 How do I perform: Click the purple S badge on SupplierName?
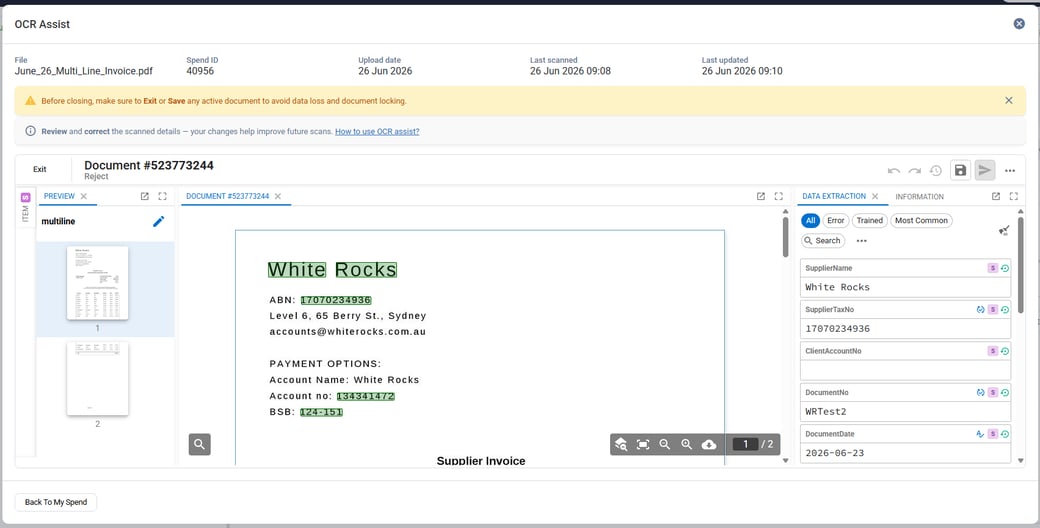993,269
